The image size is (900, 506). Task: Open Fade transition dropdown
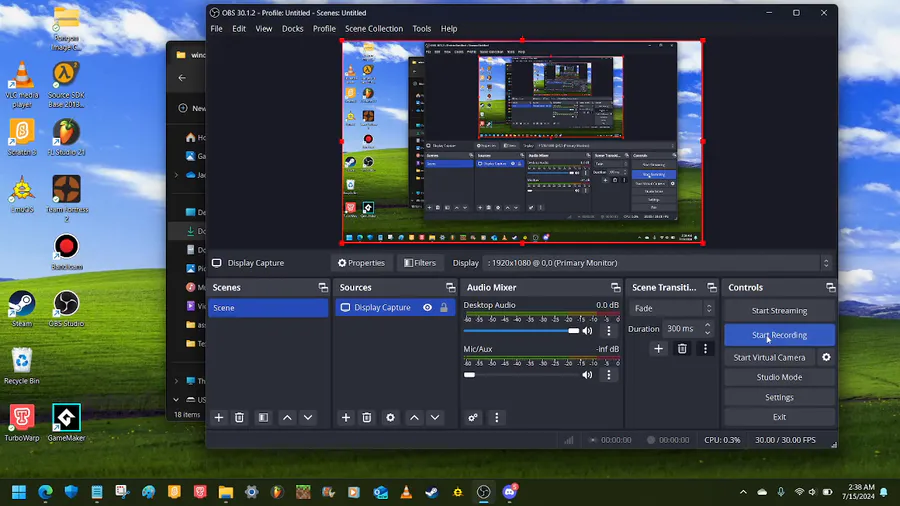coord(672,308)
